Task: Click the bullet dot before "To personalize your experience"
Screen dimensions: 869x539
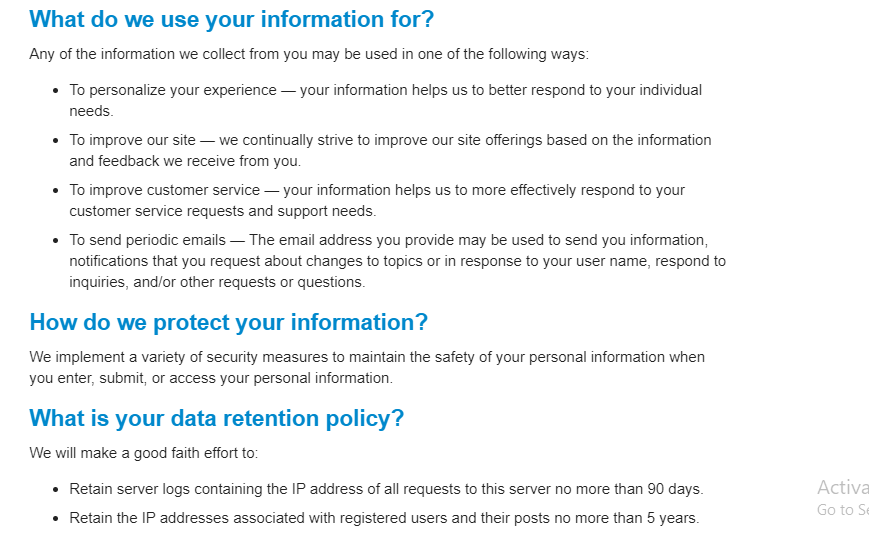Action: pos(55,91)
